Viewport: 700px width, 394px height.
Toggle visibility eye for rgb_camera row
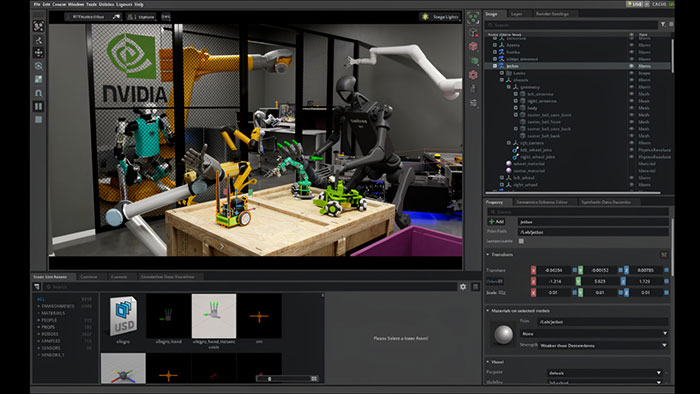click(x=631, y=143)
